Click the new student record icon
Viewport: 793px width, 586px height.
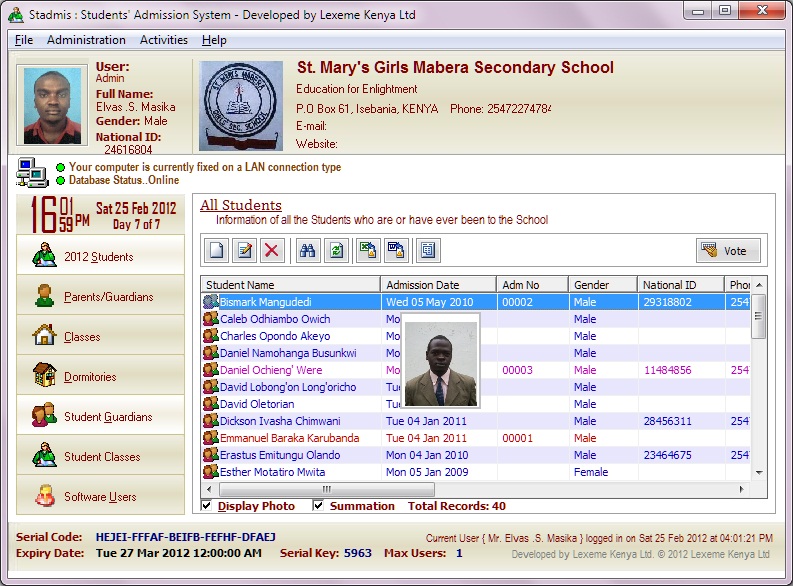coord(217,250)
